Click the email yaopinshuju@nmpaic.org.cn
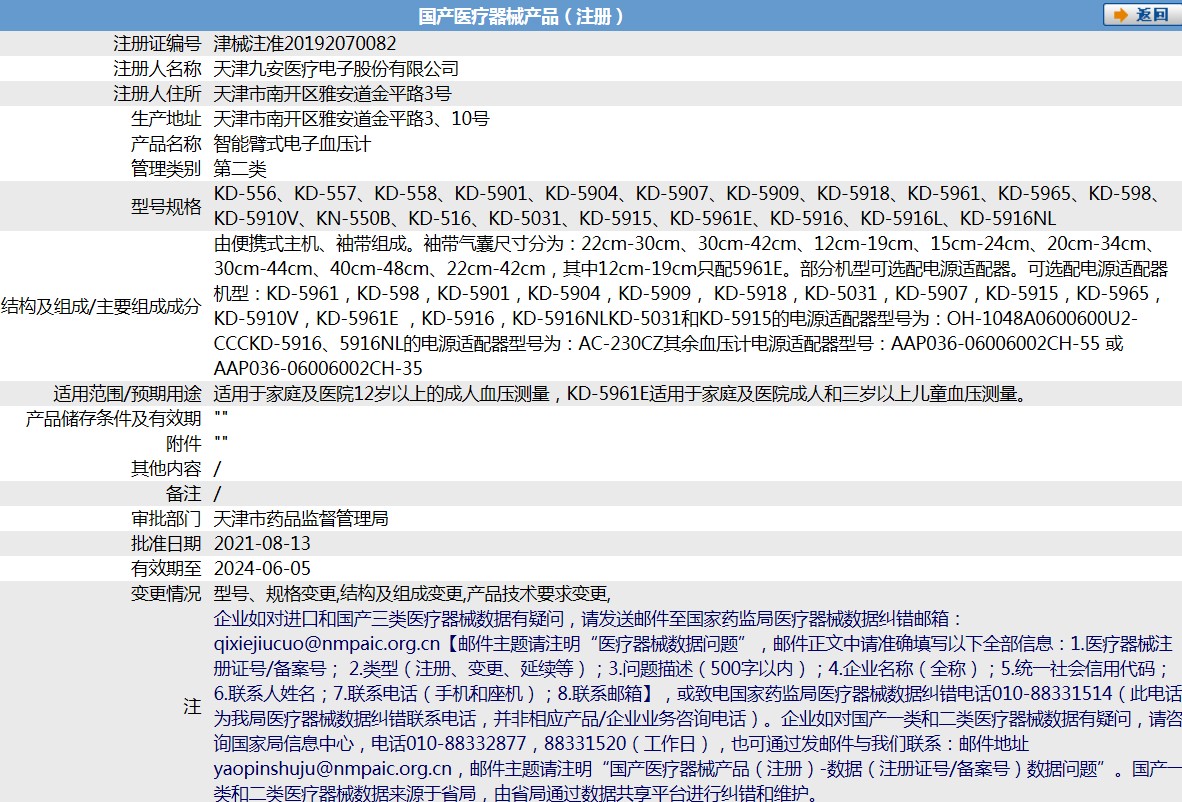 point(333,768)
